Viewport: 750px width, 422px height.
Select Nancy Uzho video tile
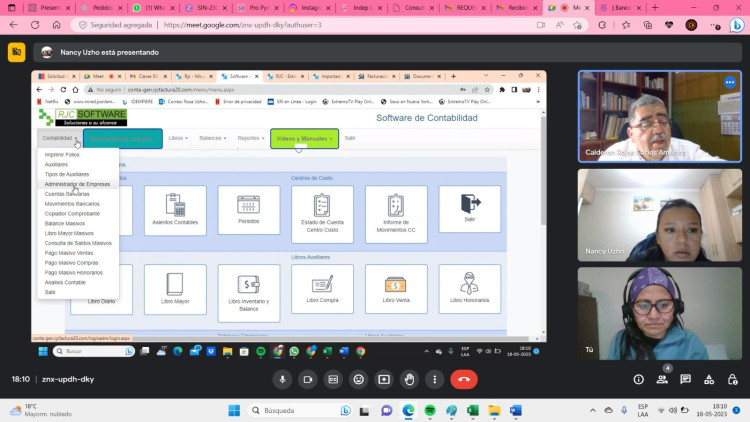click(660, 215)
